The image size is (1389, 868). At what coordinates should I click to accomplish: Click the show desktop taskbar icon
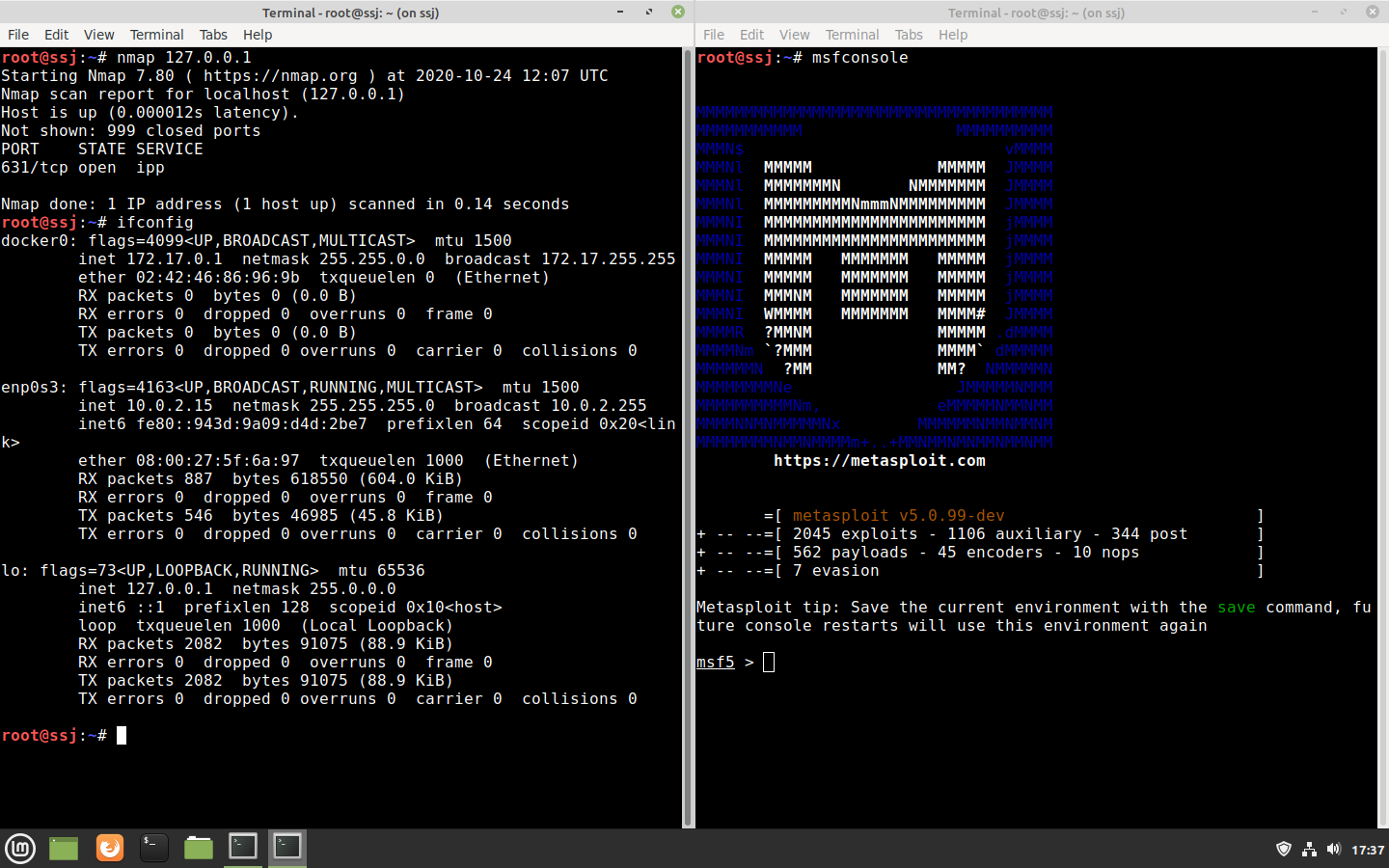(63, 849)
